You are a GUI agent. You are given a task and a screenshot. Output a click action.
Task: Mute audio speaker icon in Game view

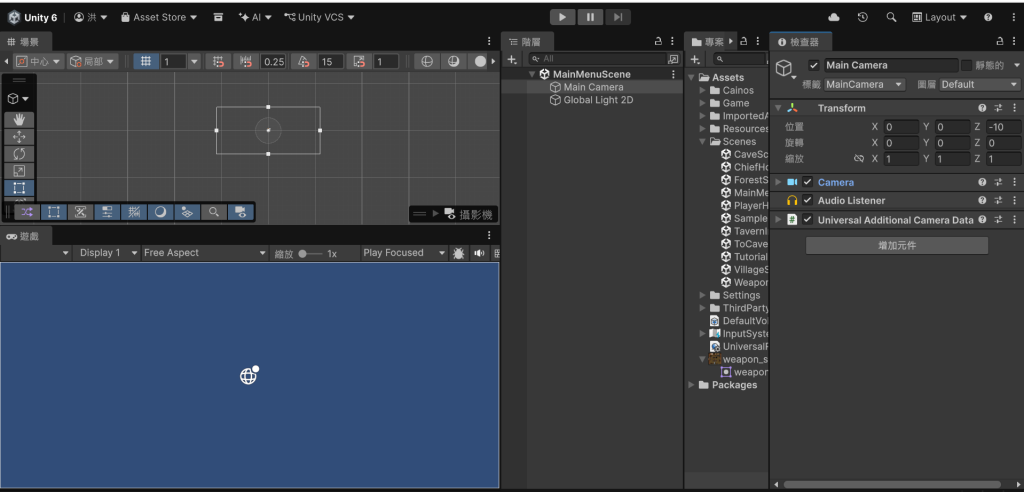[x=480, y=253]
